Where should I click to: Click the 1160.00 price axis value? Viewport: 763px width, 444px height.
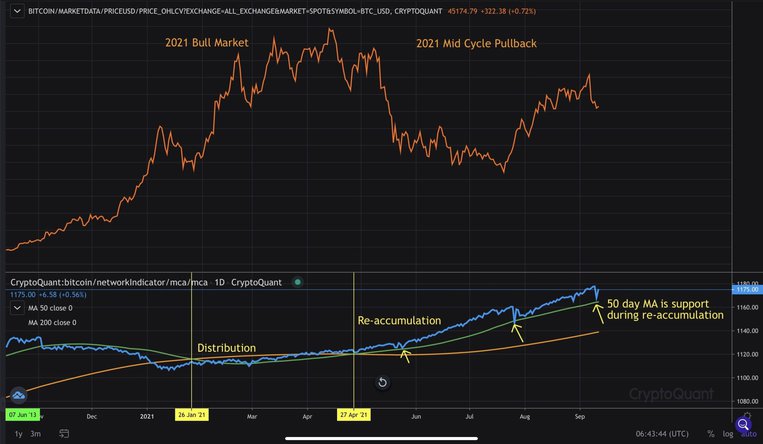click(x=747, y=307)
